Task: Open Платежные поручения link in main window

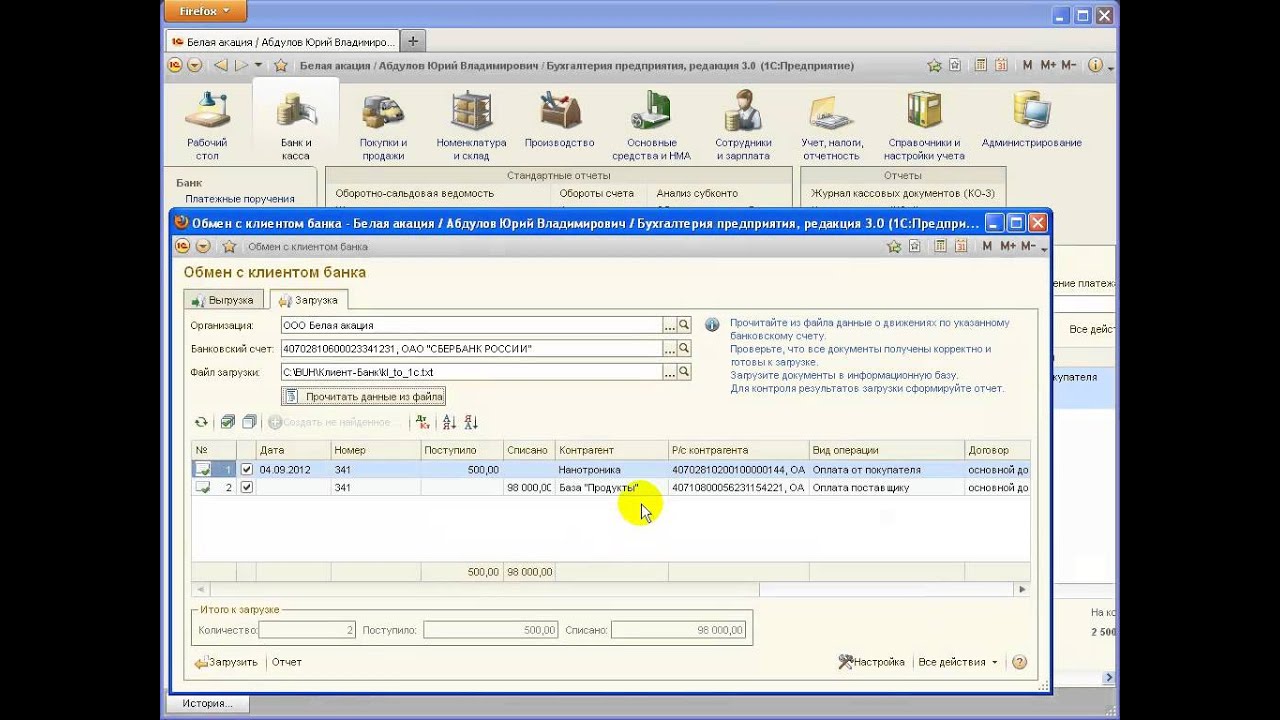Action: click(240, 199)
